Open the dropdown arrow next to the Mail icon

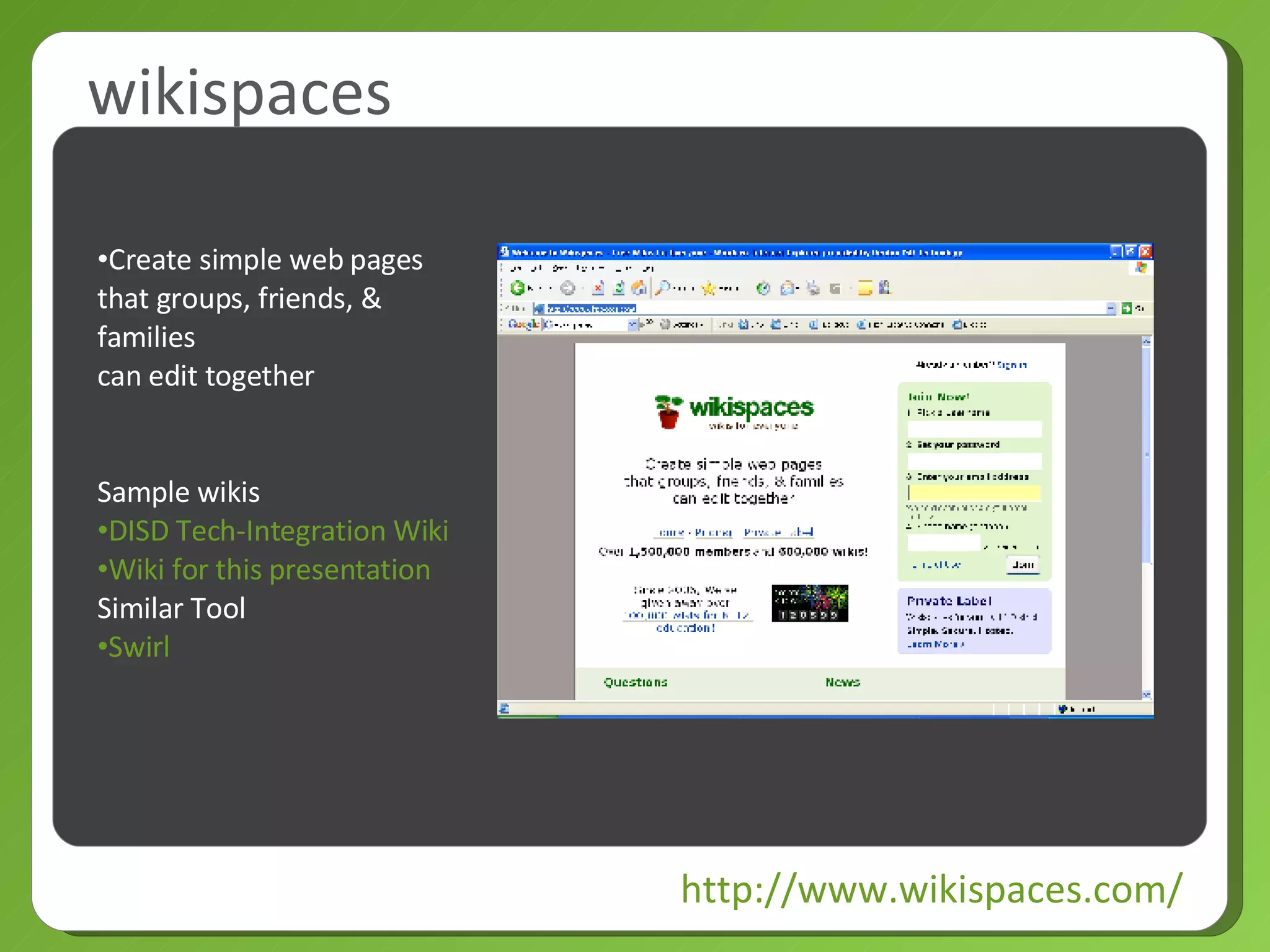[x=797, y=288]
